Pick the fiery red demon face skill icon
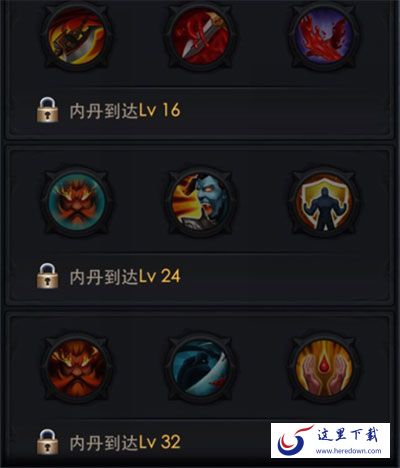This screenshot has height=468, width=400. click(77, 367)
